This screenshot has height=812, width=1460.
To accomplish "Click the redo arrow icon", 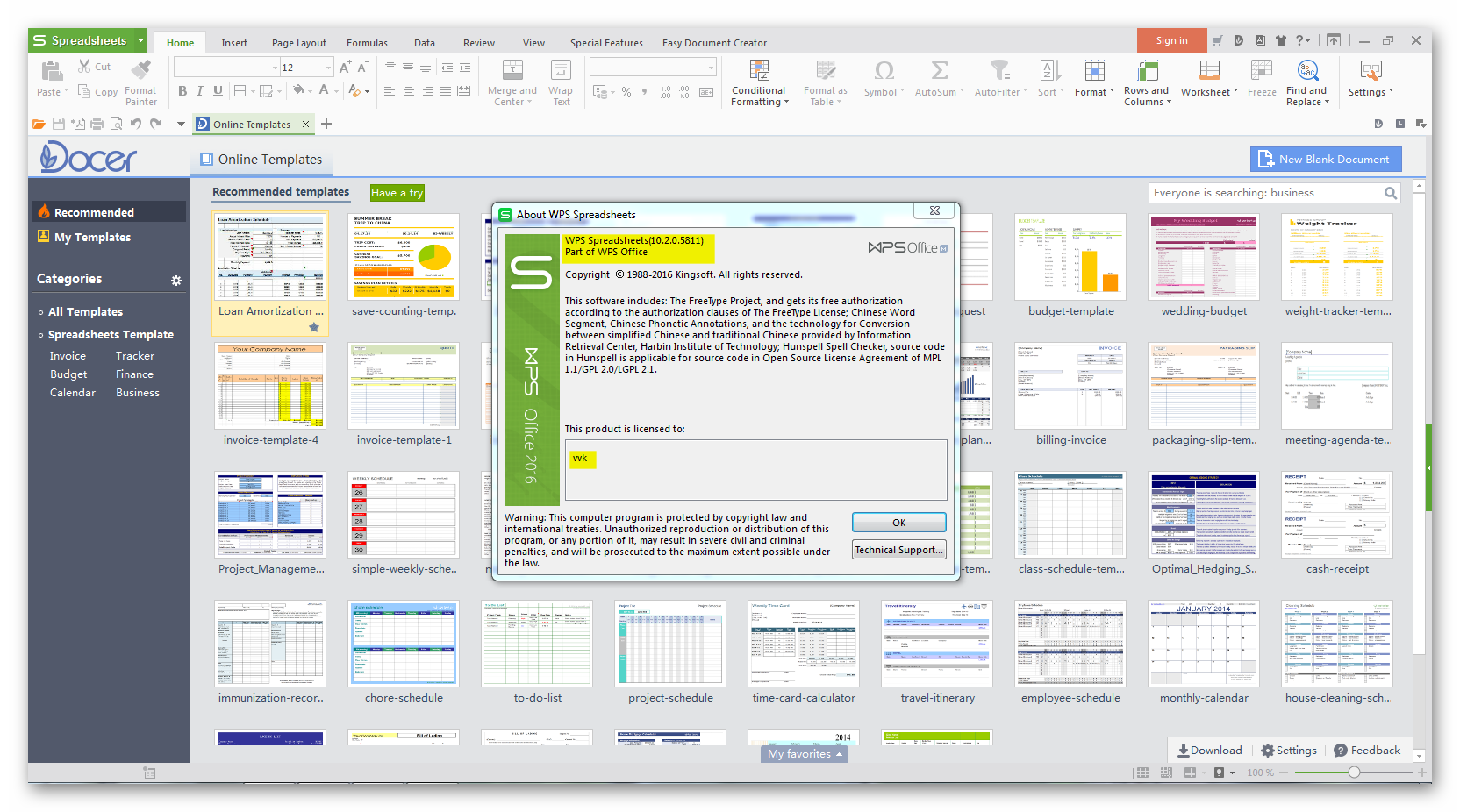I will (155, 124).
